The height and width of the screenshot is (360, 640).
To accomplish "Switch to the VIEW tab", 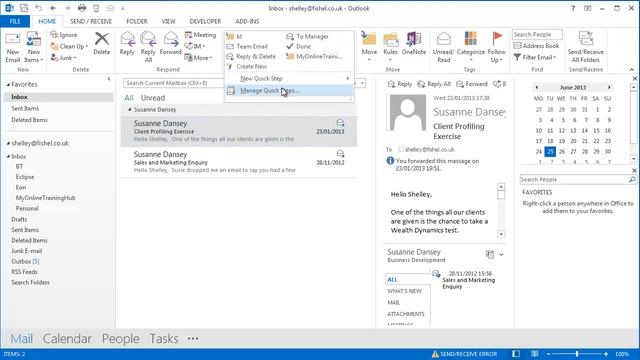I will click(168, 21).
